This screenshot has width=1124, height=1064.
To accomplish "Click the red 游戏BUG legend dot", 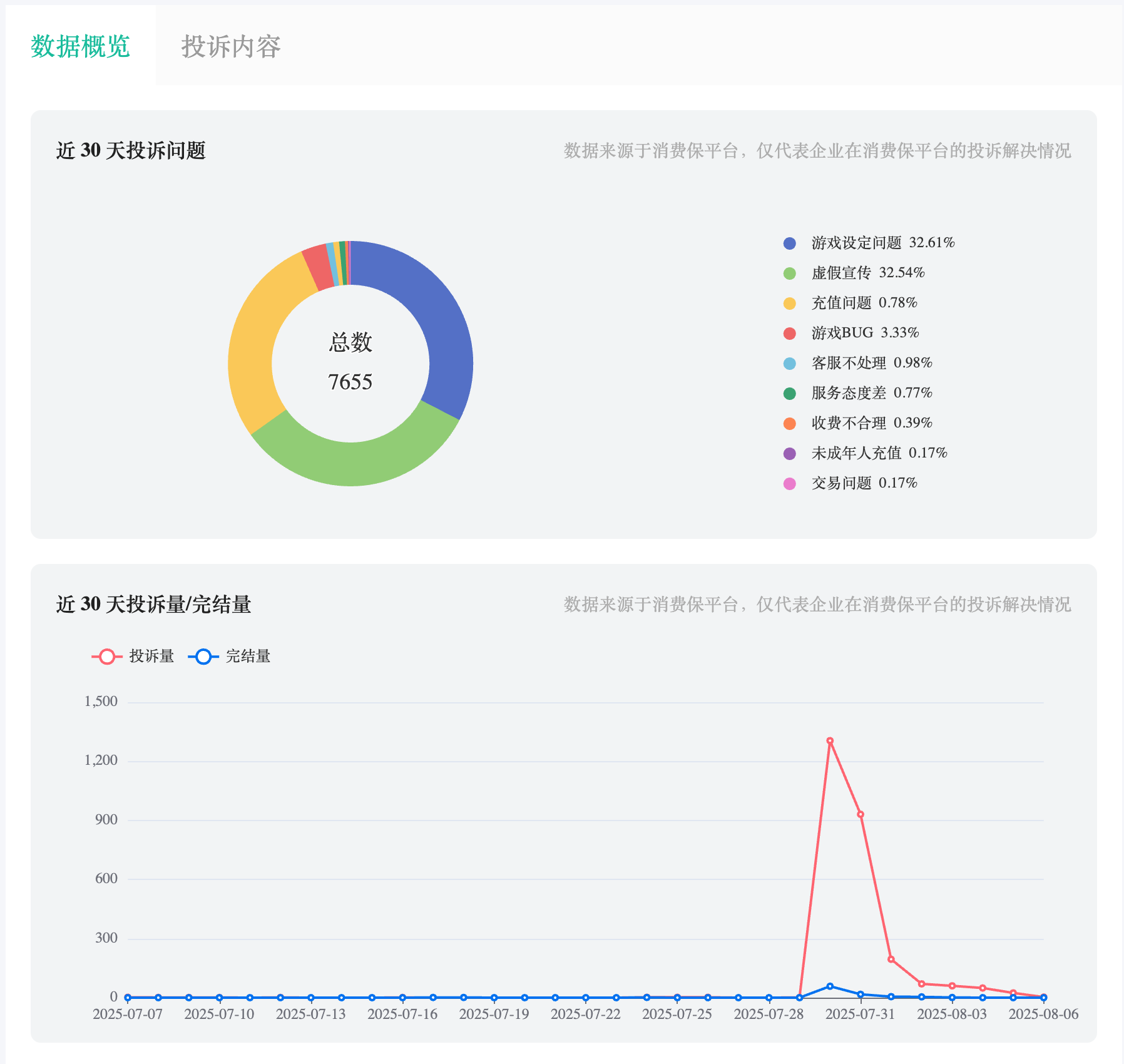I will tap(790, 334).
